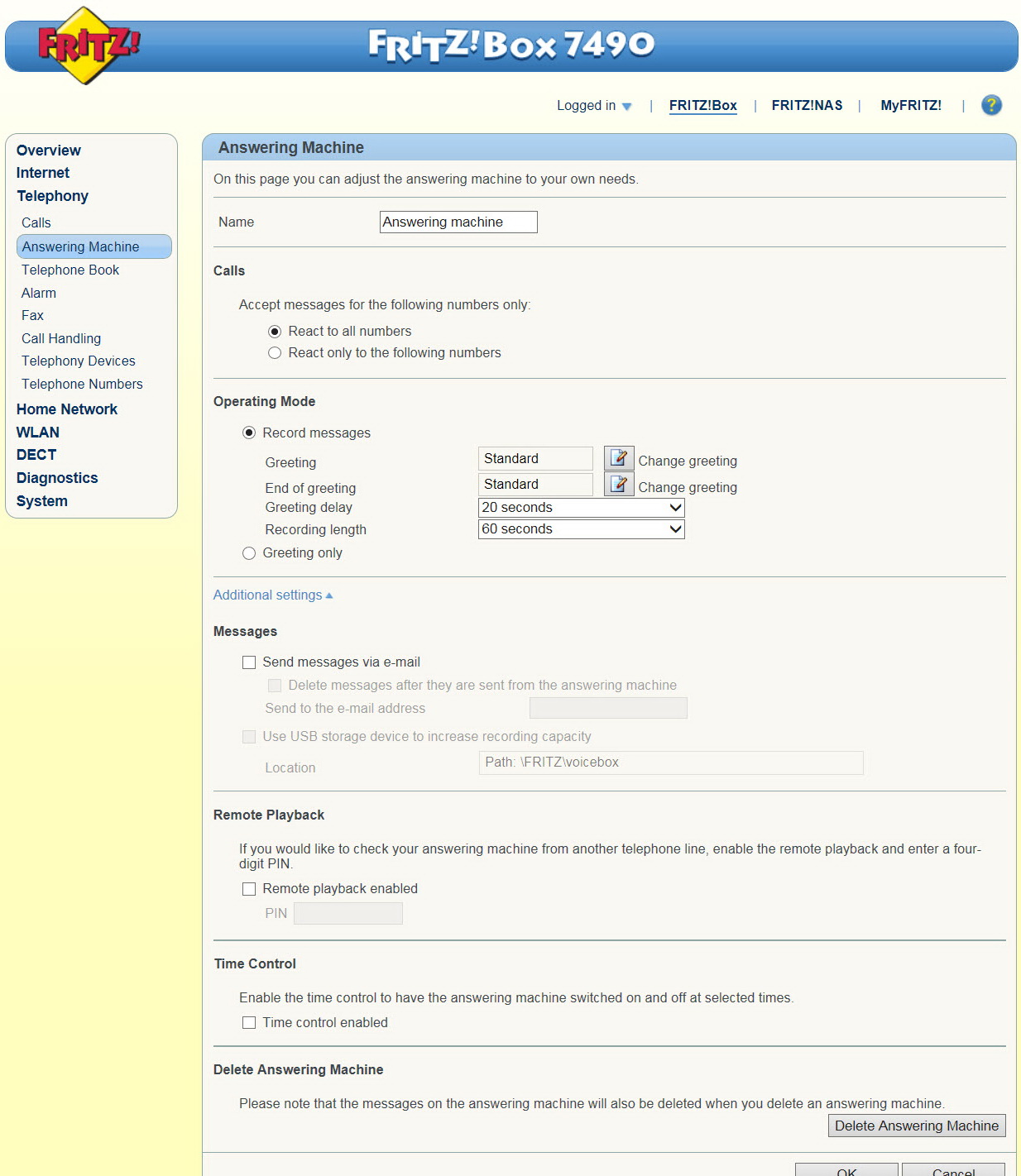This screenshot has width=1021, height=1176.
Task: Open FRITZ!NAS link
Action: coord(808,106)
